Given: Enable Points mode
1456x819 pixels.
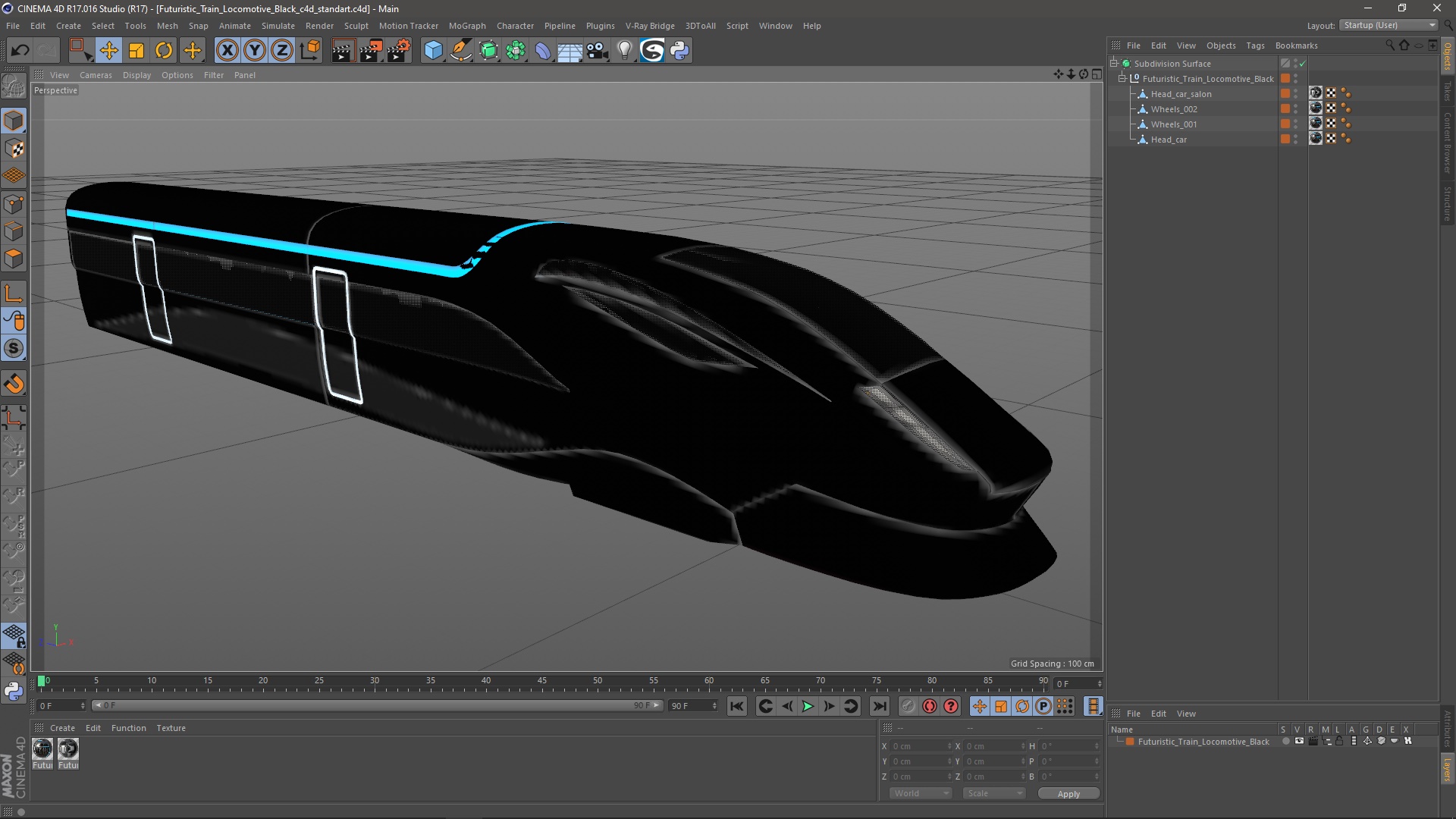Looking at the screenshot, I should point(14,204).
